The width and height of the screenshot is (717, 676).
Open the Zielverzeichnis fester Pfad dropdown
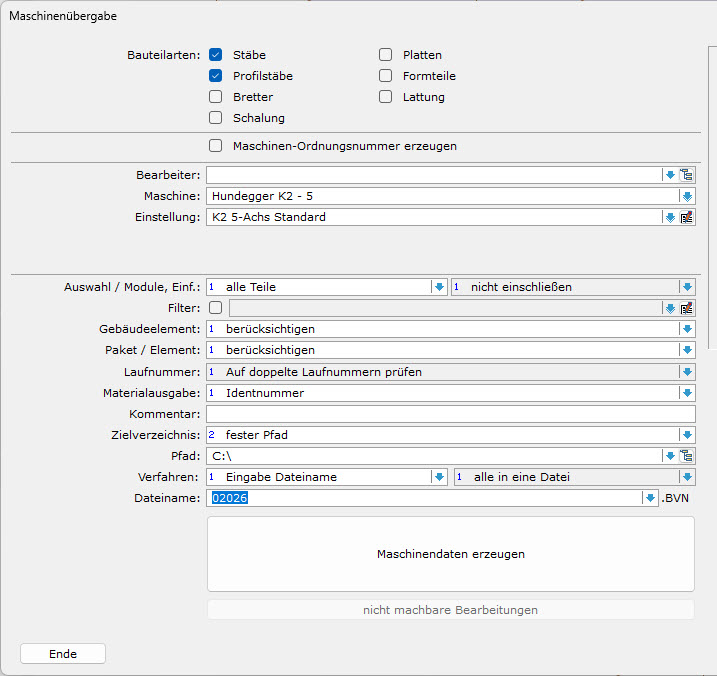coord(687,435)
